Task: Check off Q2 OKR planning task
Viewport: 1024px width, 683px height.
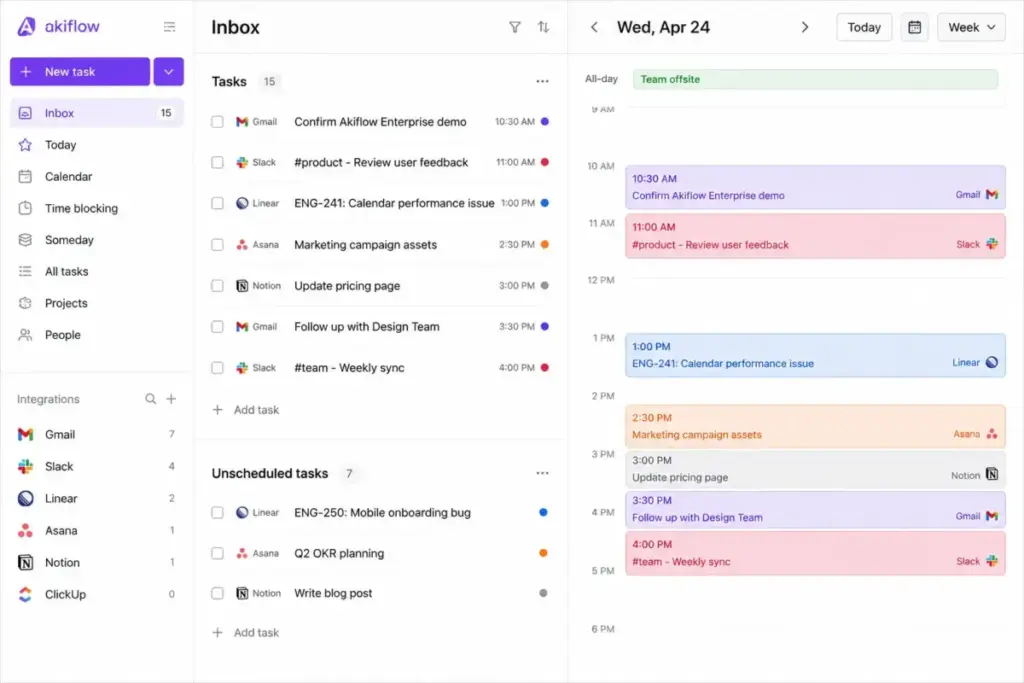Action: [217, 554]
